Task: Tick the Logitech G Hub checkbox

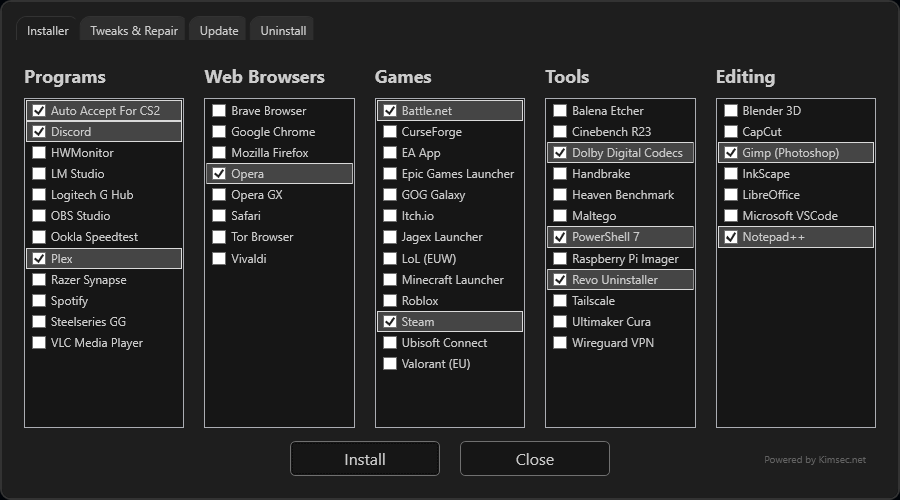Action: tap(39, 195)
